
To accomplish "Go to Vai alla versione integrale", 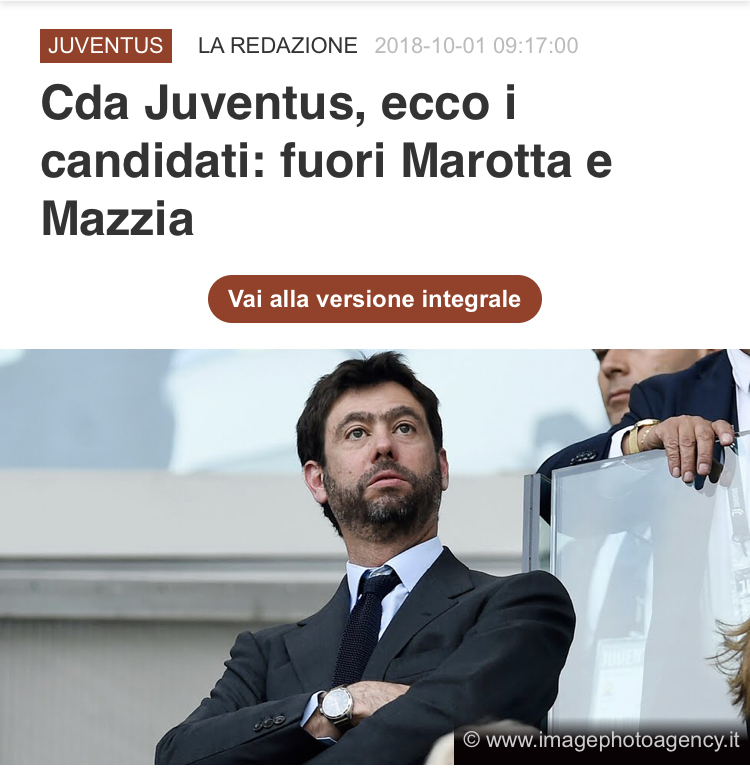I will [375, 299].
